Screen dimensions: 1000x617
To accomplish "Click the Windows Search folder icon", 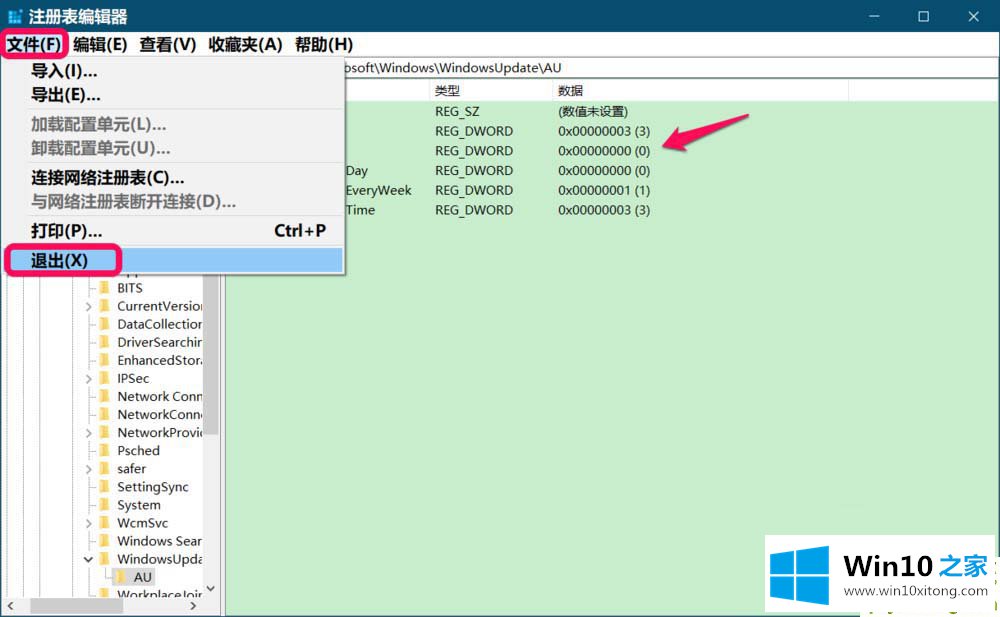I will tap(105, 541).
